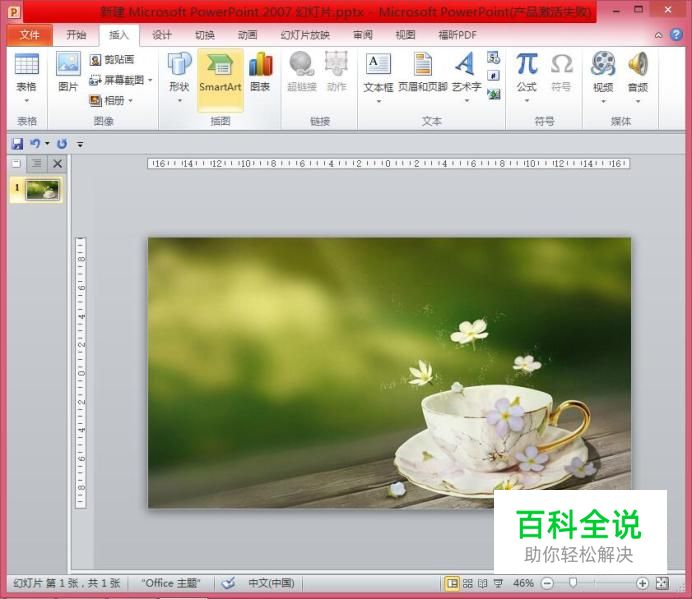Customize the Quick Access Toolbar dropdown
The width and height of the screenshot is (692, 599).
pos(80,144)
